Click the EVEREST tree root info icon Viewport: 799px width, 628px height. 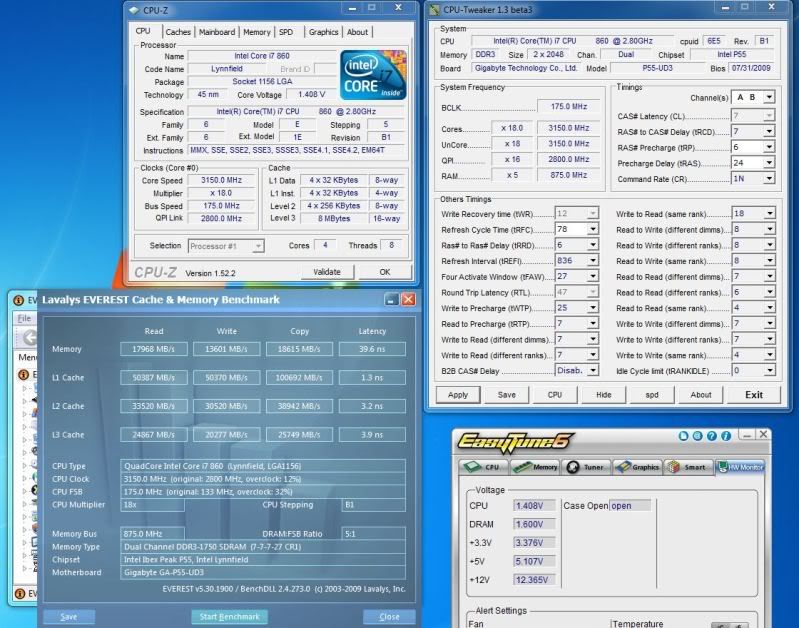23,375
